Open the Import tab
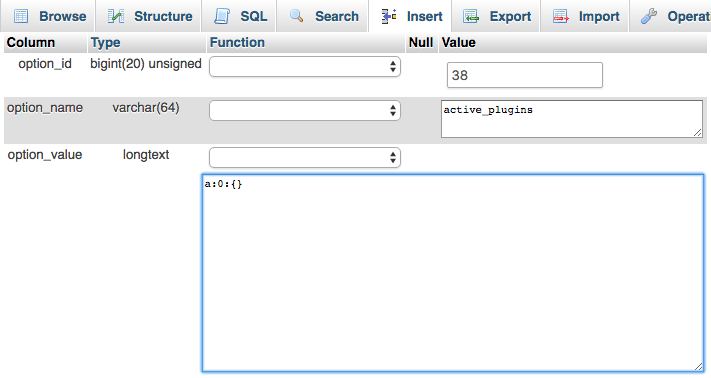The image size is (711, 378). pyautogui.click(x=584, y=16)
